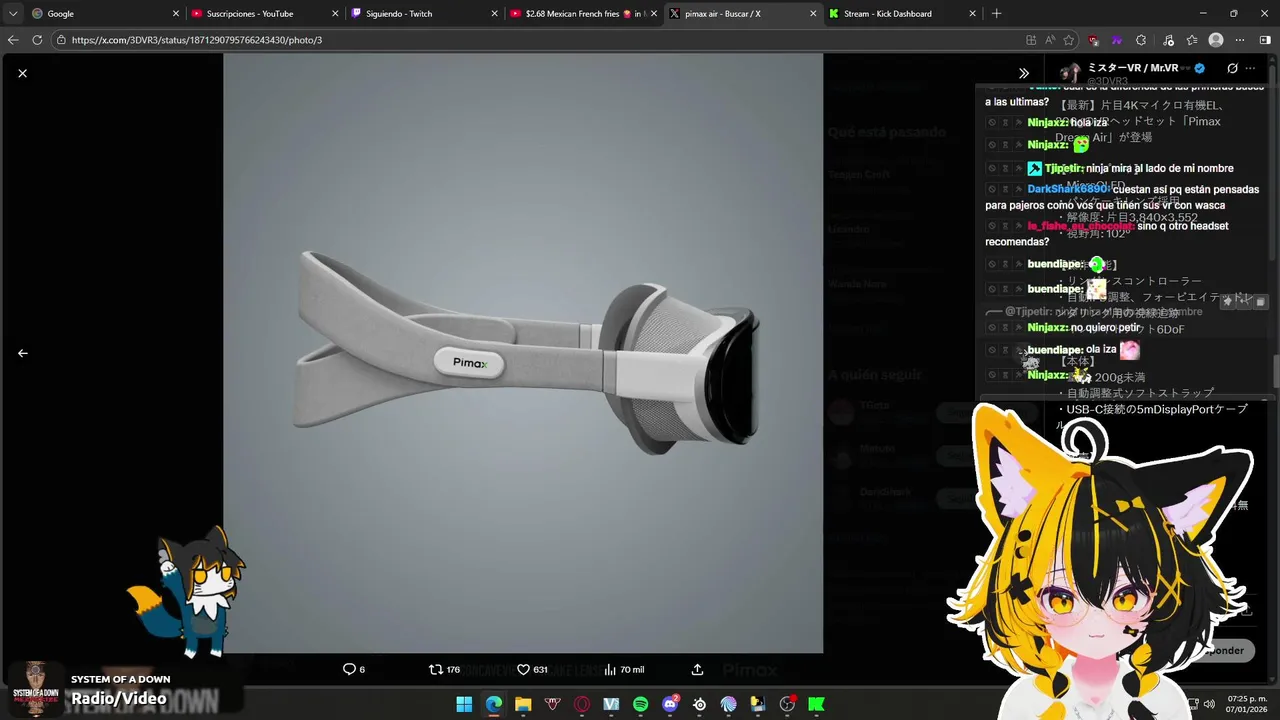1280x720 pixels.
Task: Open the 7TV extension icon
Action: 1117,40
